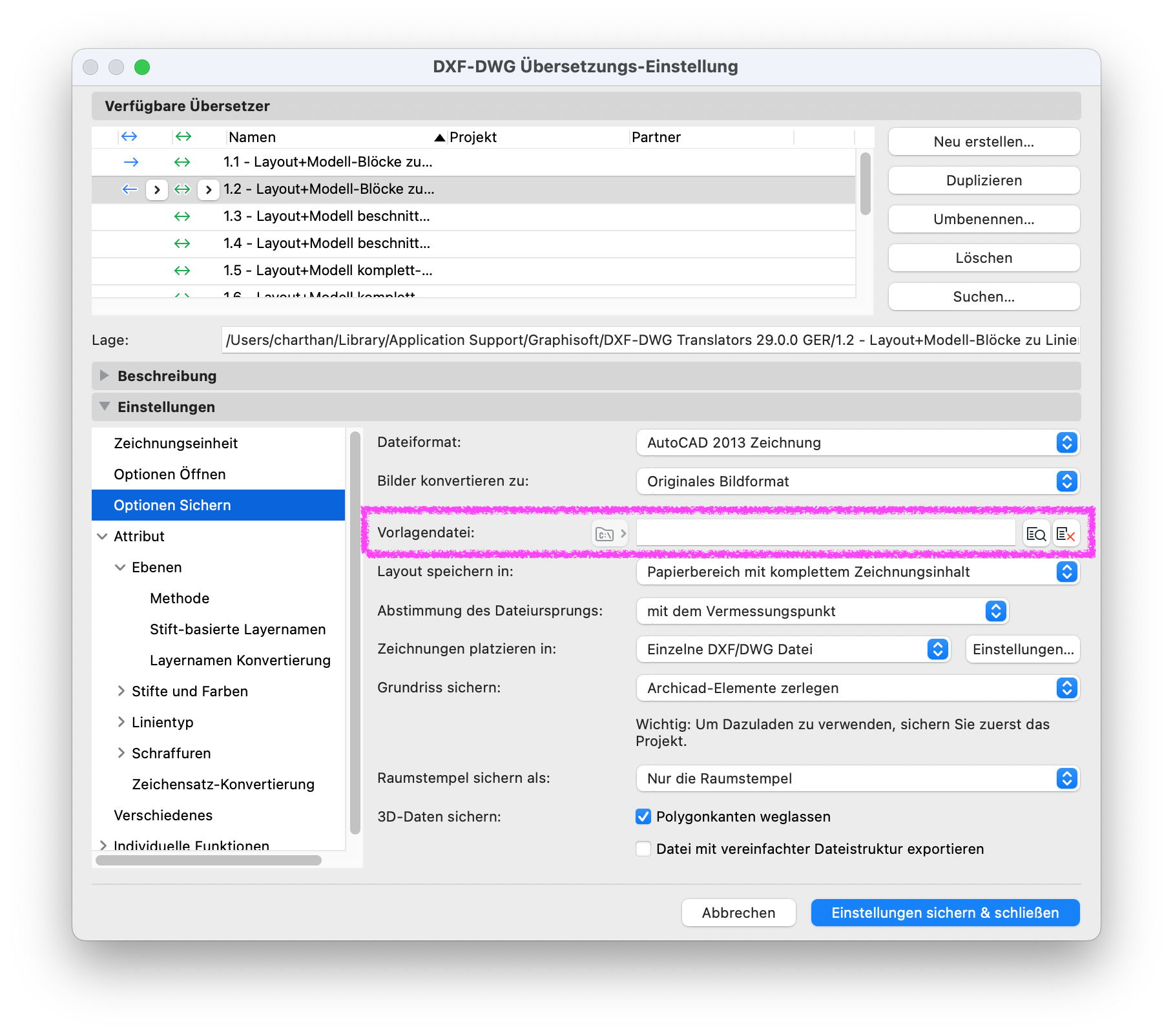Click the Abbrechen button
Image resolution: width=1173 pixels, height=1036 pixels.
(739, 913)
